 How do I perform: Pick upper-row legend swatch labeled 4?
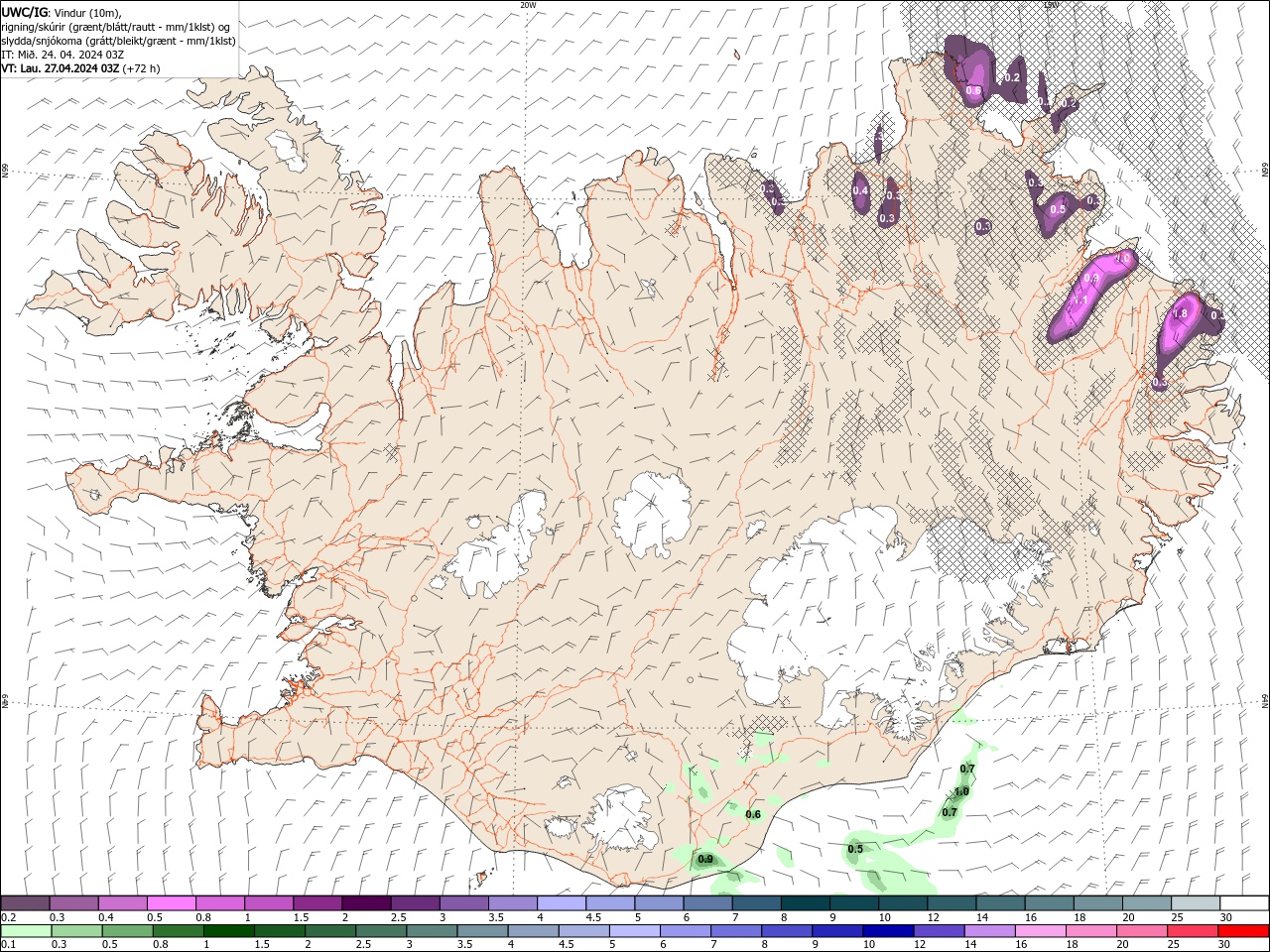click(561, 902)
